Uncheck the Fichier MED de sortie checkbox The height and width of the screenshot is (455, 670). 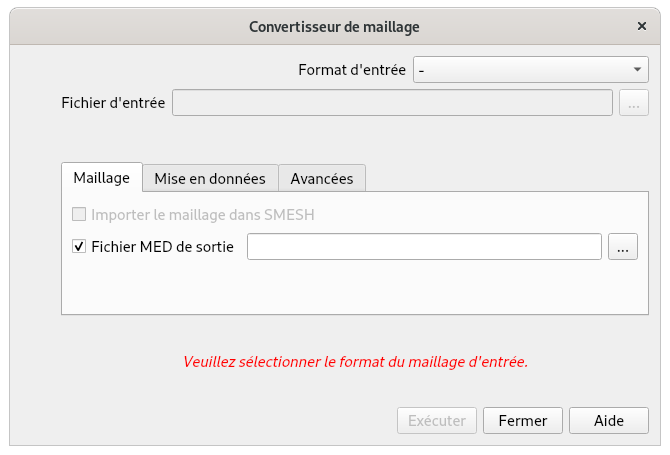point(79,246)
